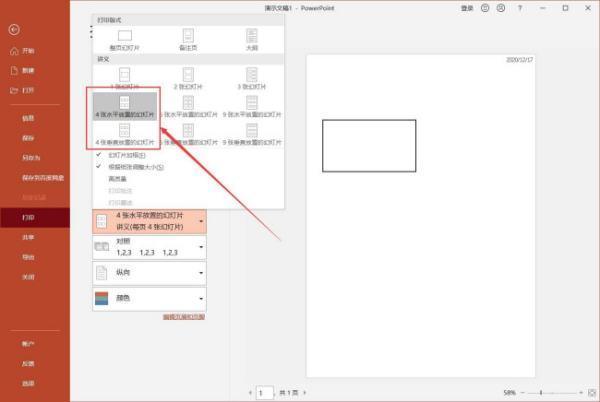Screen dimensions: 600x402
Task: Click the 编辑页眉和页脚 link
Action: click(183, 317)
